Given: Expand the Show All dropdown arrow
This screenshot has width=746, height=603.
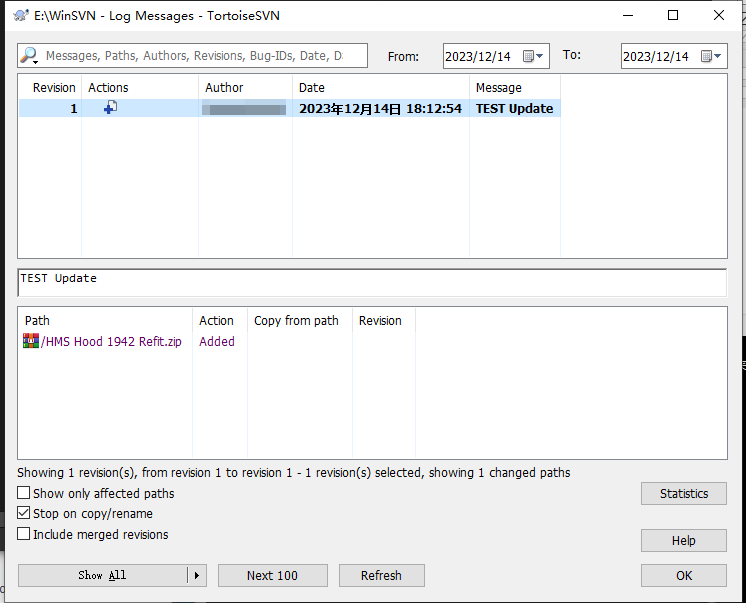Looking at the screenshot, I should point(197,575).
